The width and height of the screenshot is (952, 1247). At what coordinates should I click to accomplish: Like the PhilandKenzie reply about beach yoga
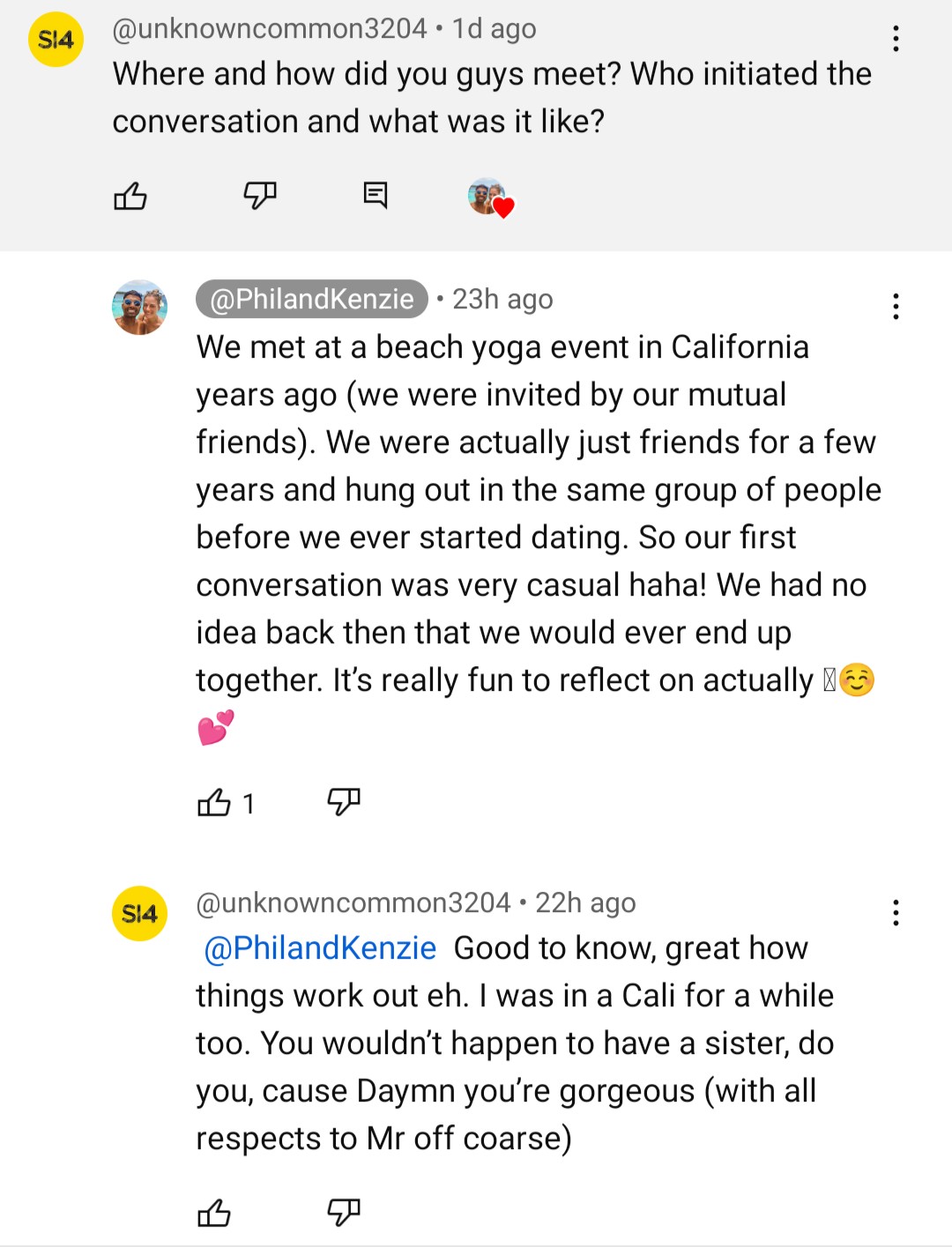pos(214,802)
